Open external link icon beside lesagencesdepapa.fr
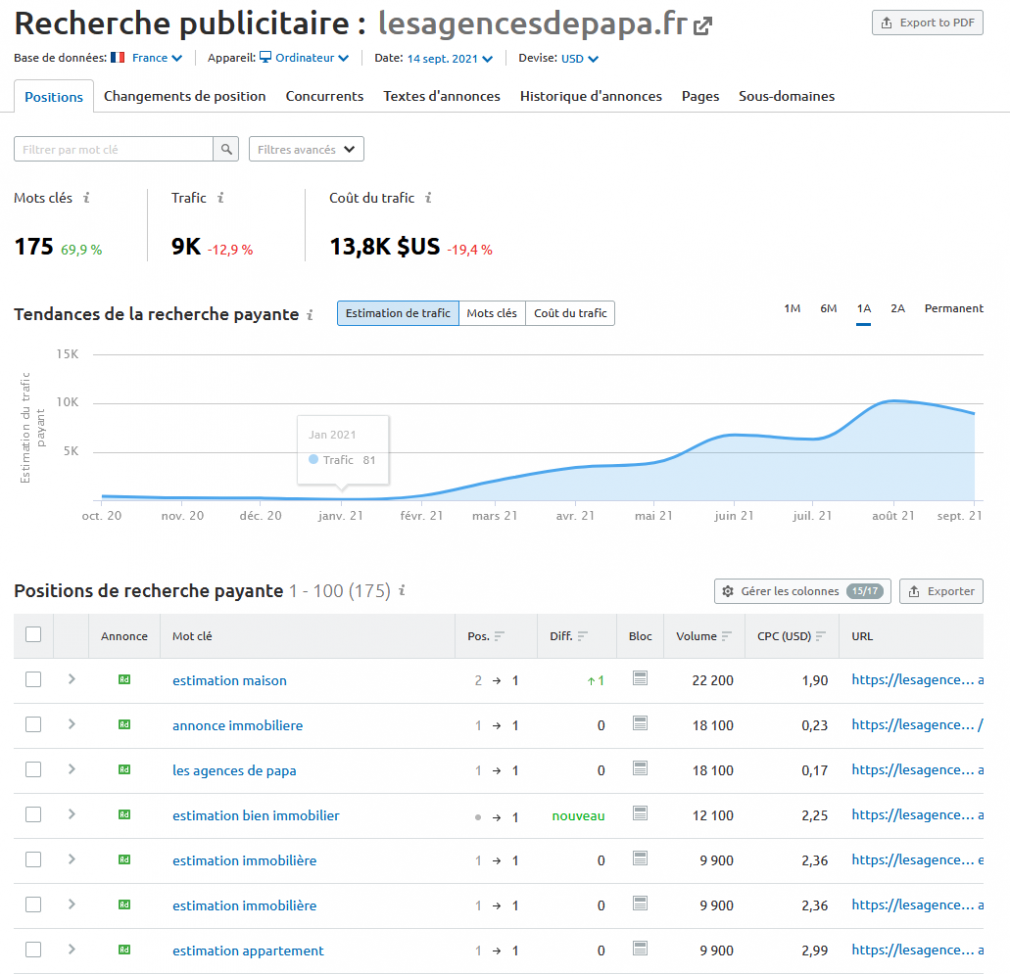Viewport: 1010px width, 974px height. (703, 26)
